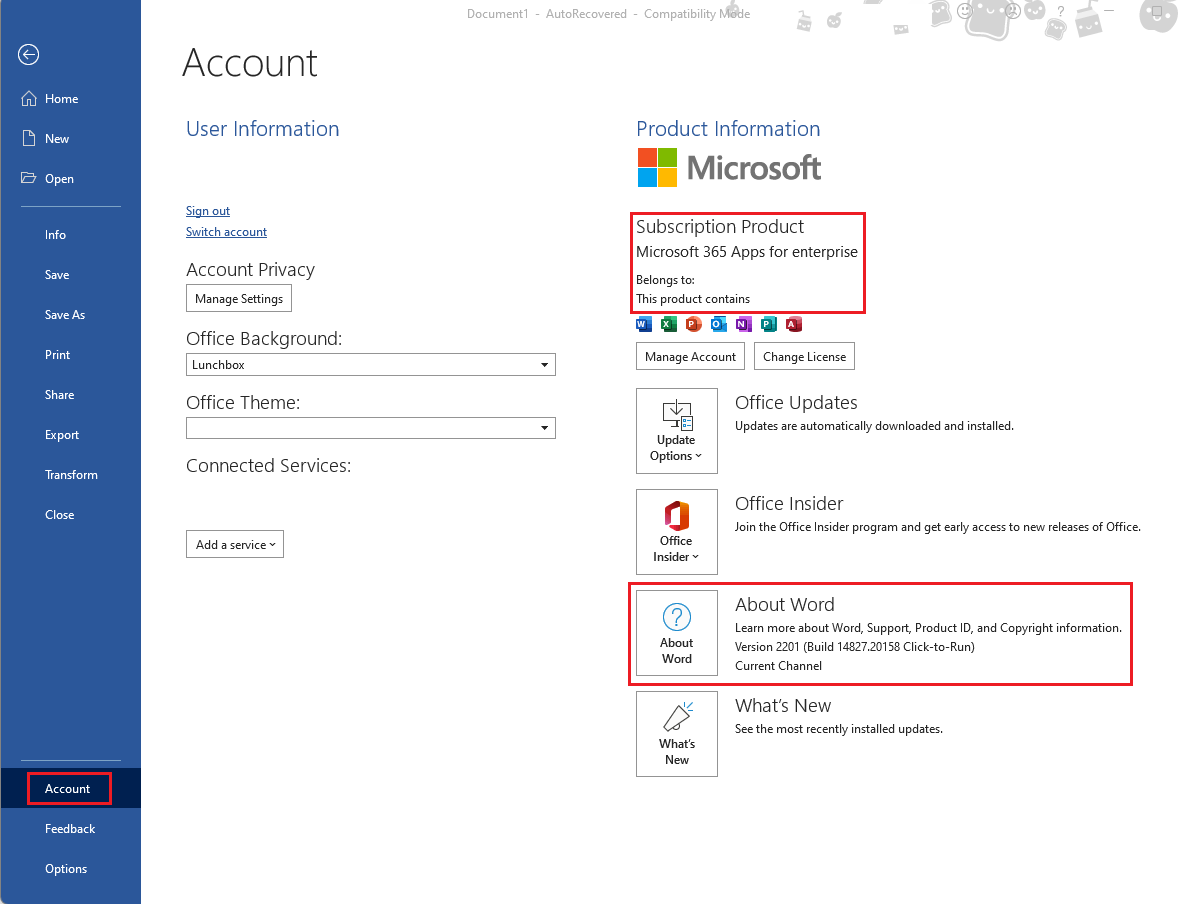Click the Change License button
The image size is (1194, 904).
point(804,356)
